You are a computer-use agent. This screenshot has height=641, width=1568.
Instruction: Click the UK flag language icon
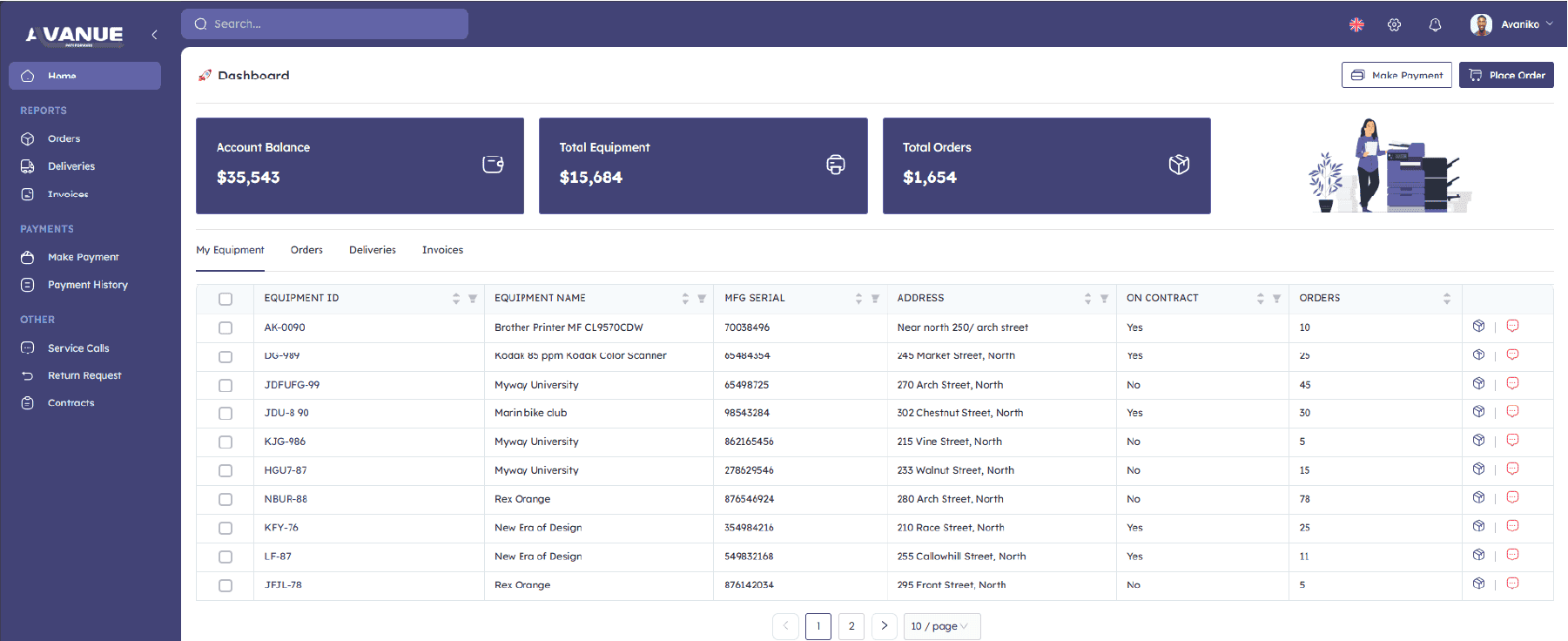[1356, 25]
